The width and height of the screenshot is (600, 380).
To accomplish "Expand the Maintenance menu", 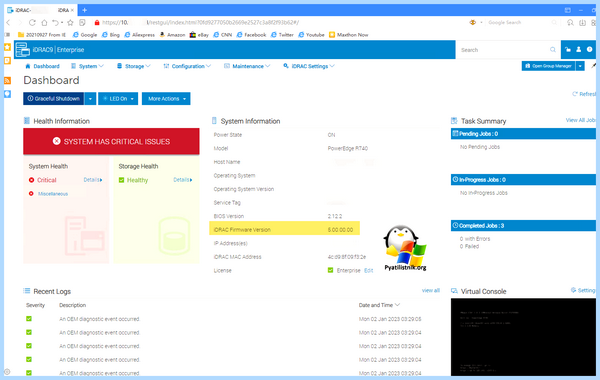I will coord(247,66).
